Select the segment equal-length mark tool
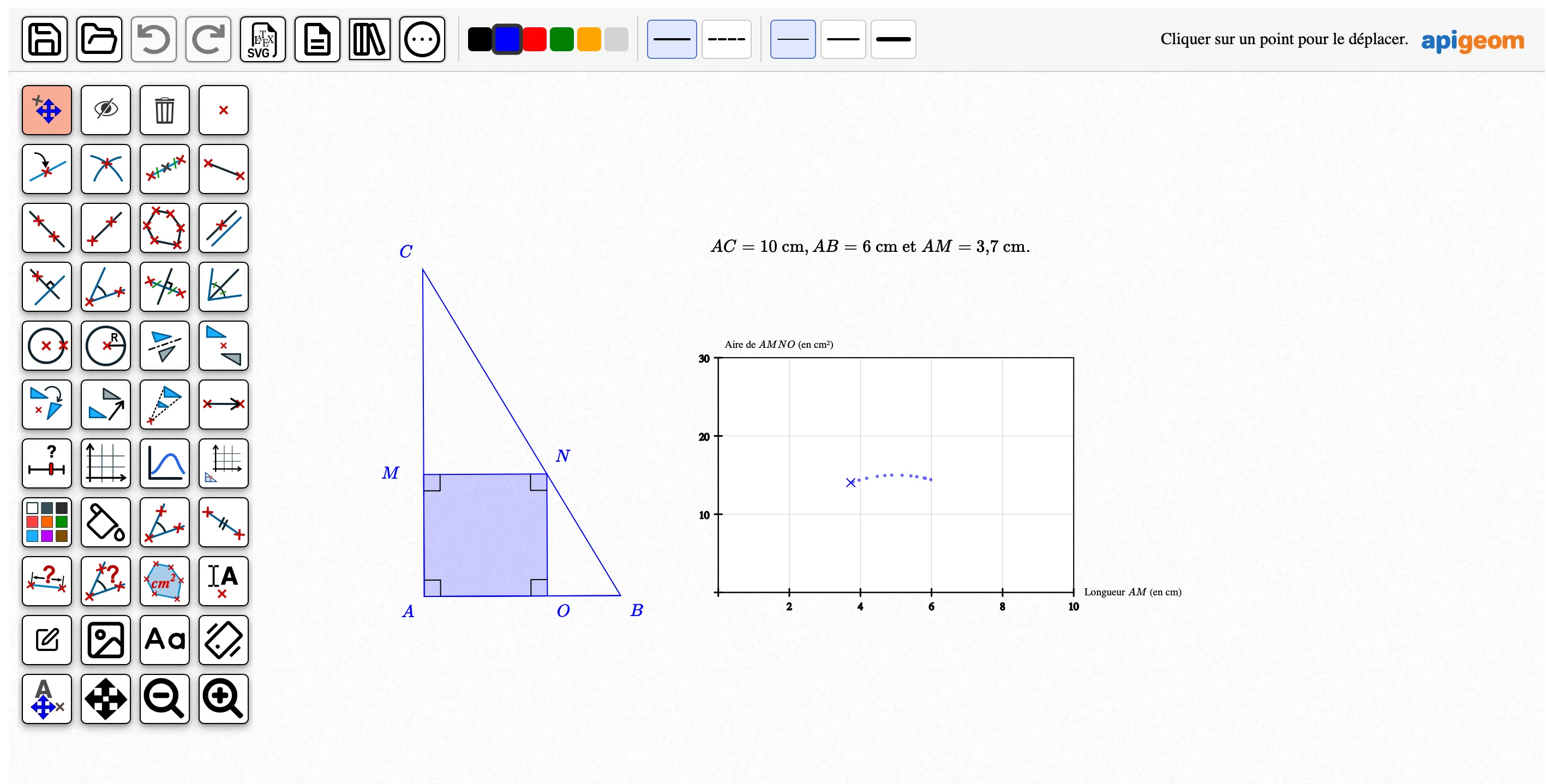 pos(223,522)
